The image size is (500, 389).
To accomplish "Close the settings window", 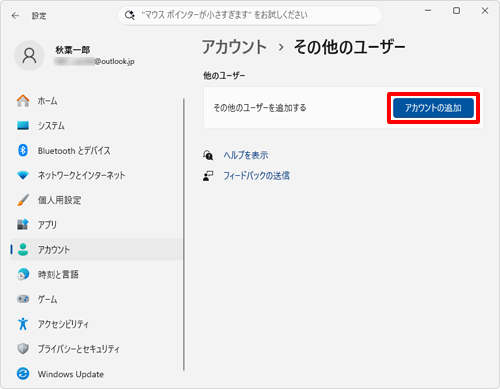I will [485, 11].
